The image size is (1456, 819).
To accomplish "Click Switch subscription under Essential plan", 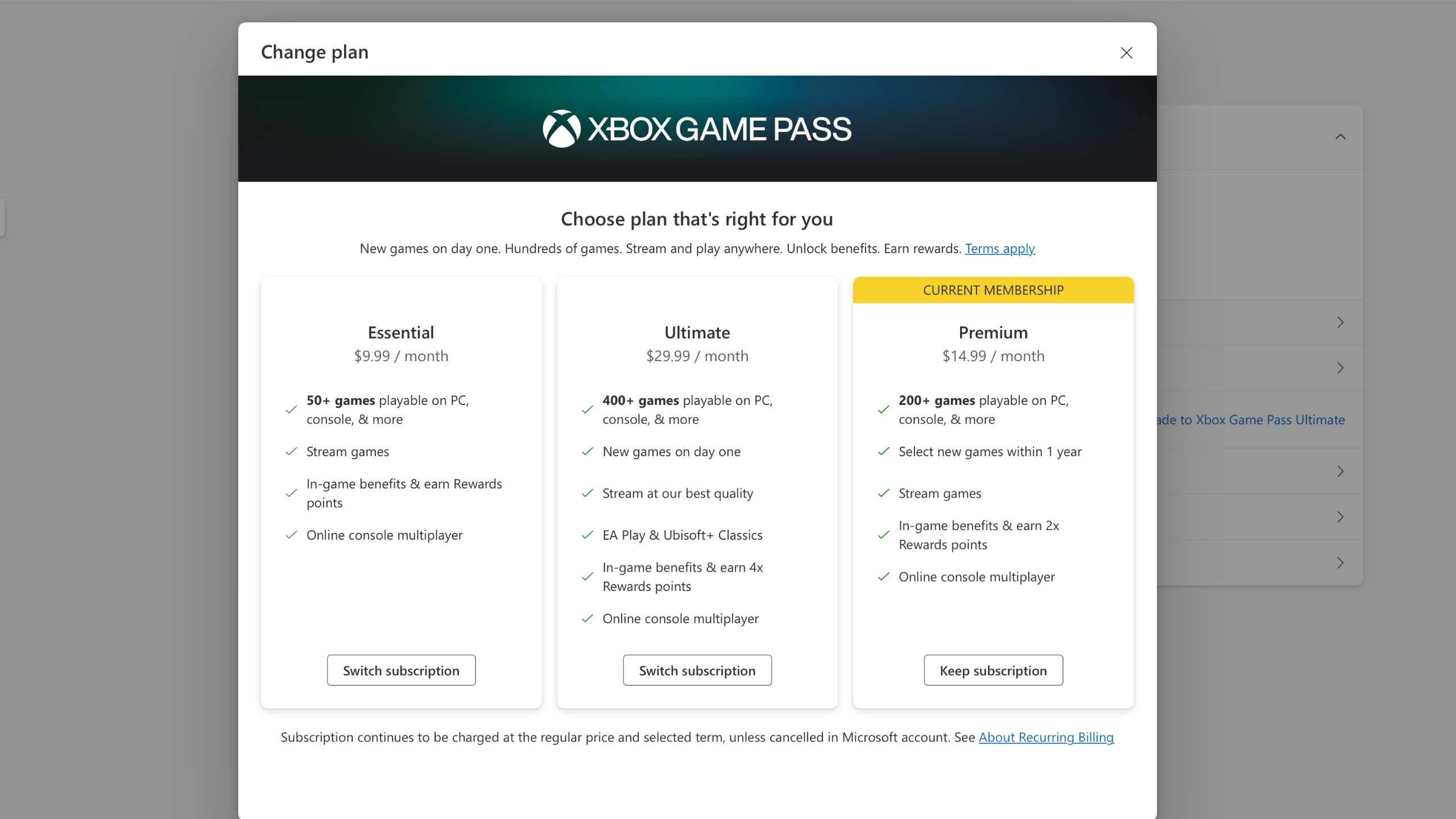I will coord(401,670).
